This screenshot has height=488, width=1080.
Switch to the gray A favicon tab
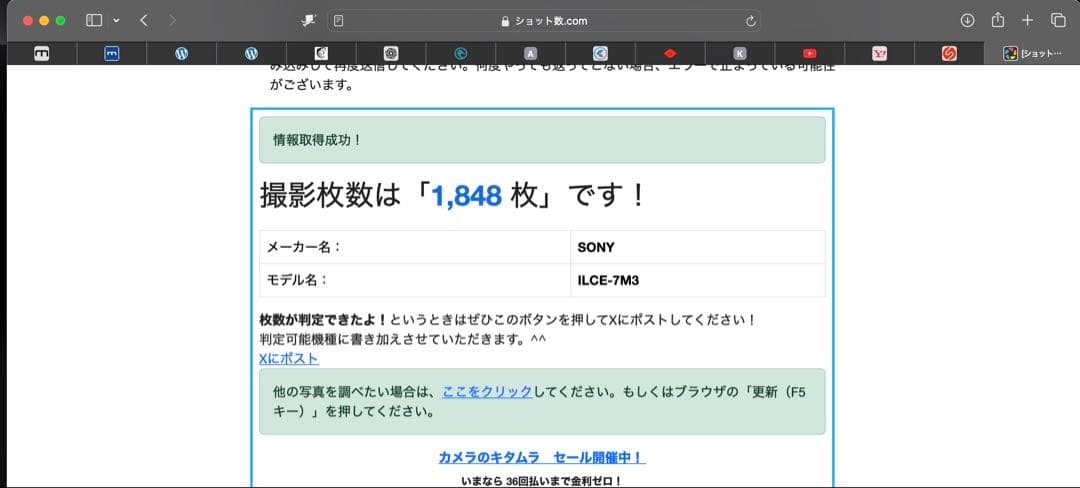[x=530, y=54]
